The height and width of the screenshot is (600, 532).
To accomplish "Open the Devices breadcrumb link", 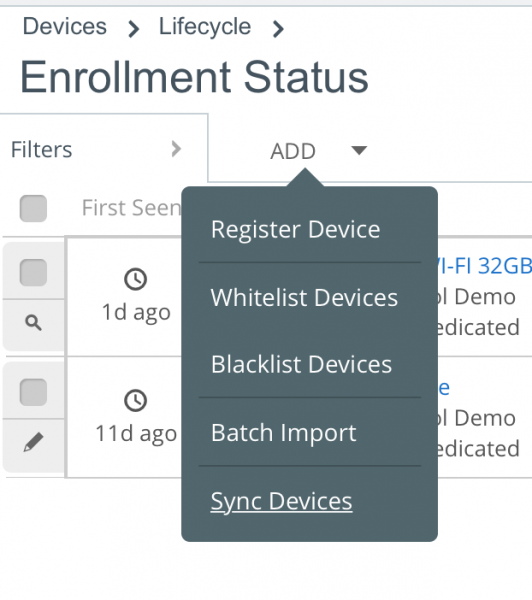I will tap(65, 26).
